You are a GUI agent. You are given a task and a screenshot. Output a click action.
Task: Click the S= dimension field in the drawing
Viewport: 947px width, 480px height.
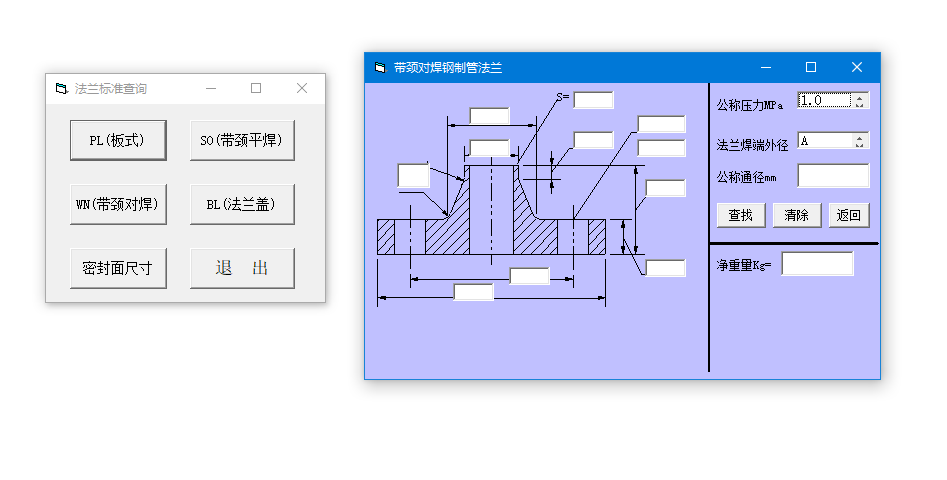(x=593, y=100)
